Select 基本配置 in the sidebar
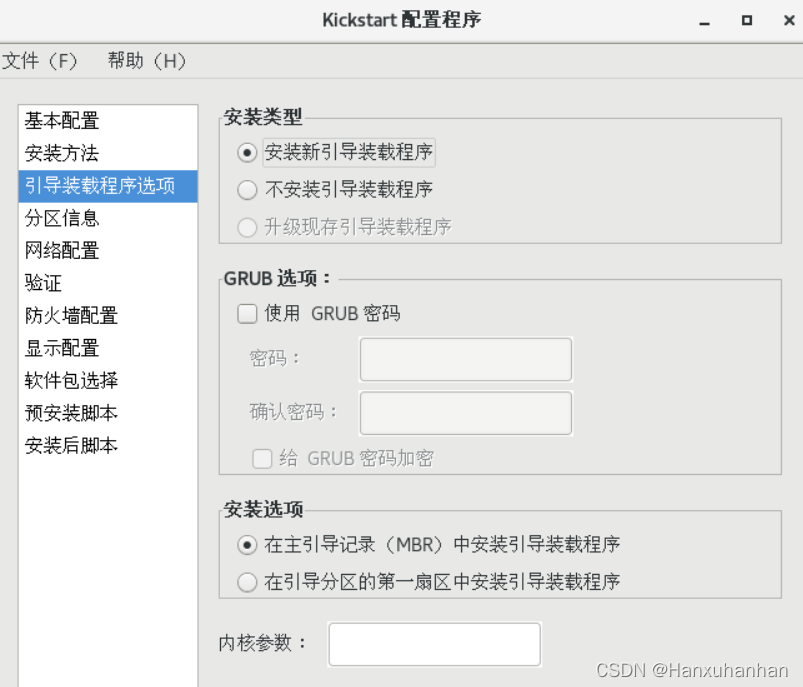 62,121
